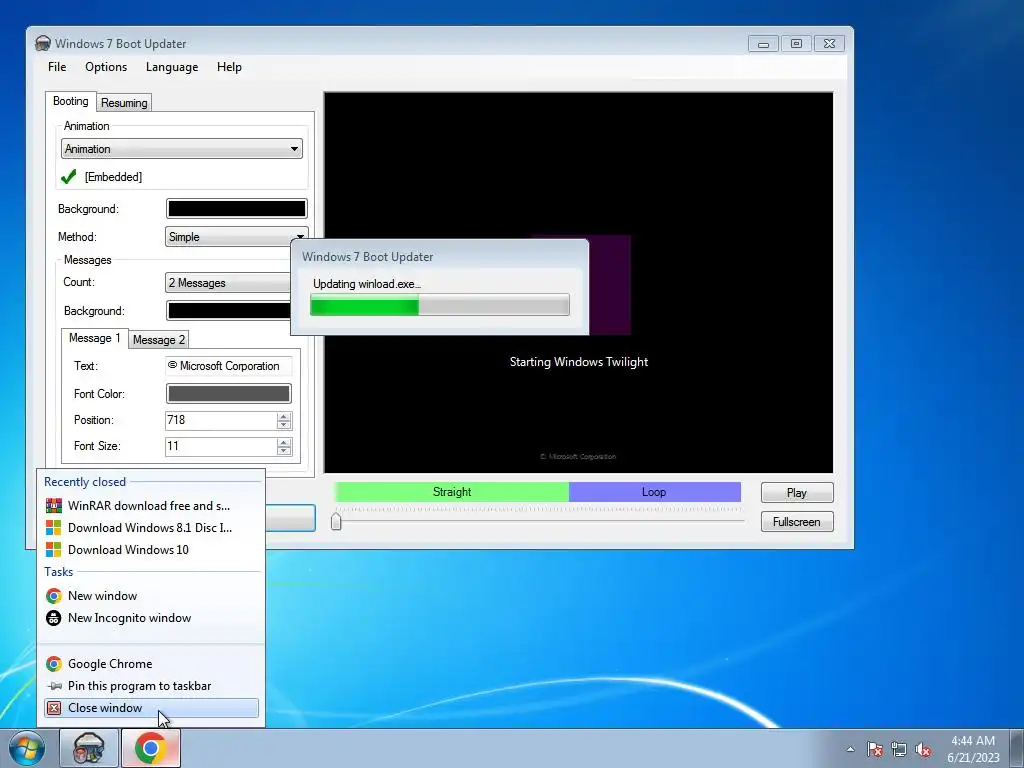The height and width of the screenshot is (768, 1024).
Task: Open the File menu
Action: 57,67
